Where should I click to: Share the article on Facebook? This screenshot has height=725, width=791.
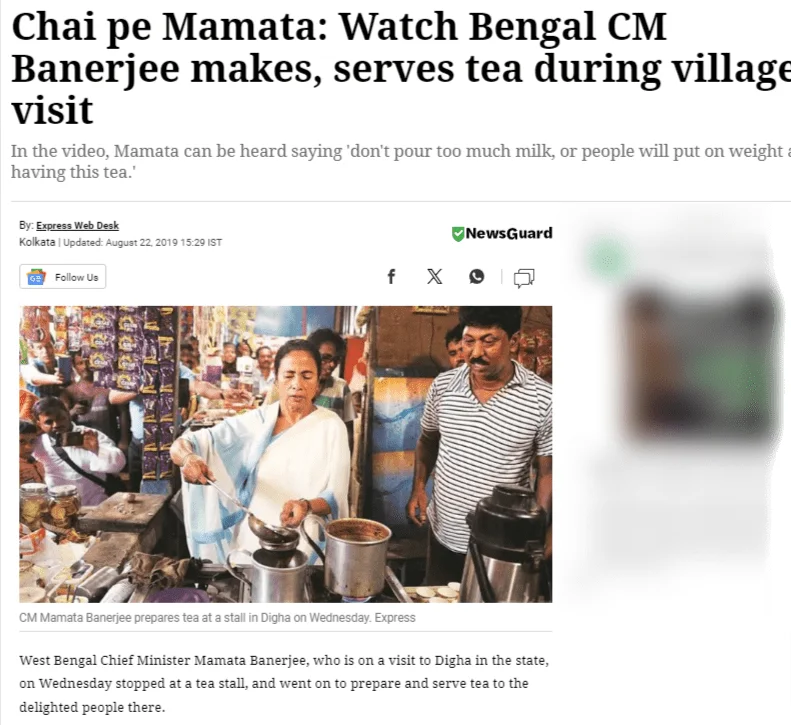(391, 276)
